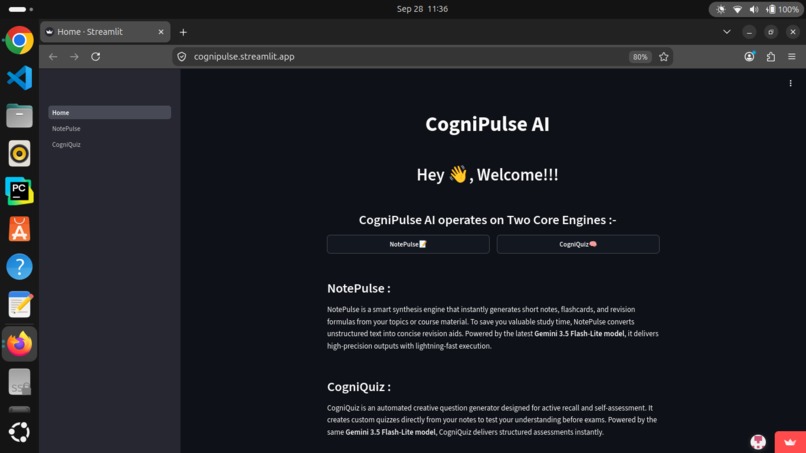Select Home in the sidebar

tap(109, 113)
